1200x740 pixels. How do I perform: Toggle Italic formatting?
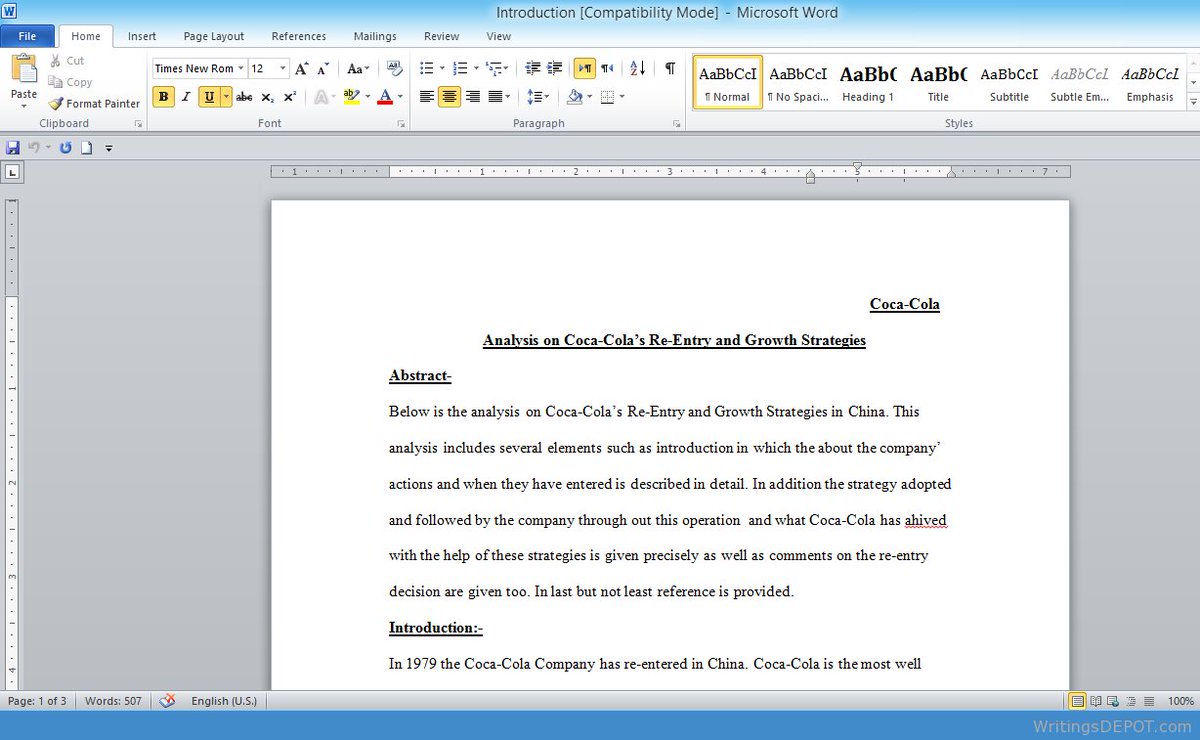pyautogui.click(x=186, y=97)
